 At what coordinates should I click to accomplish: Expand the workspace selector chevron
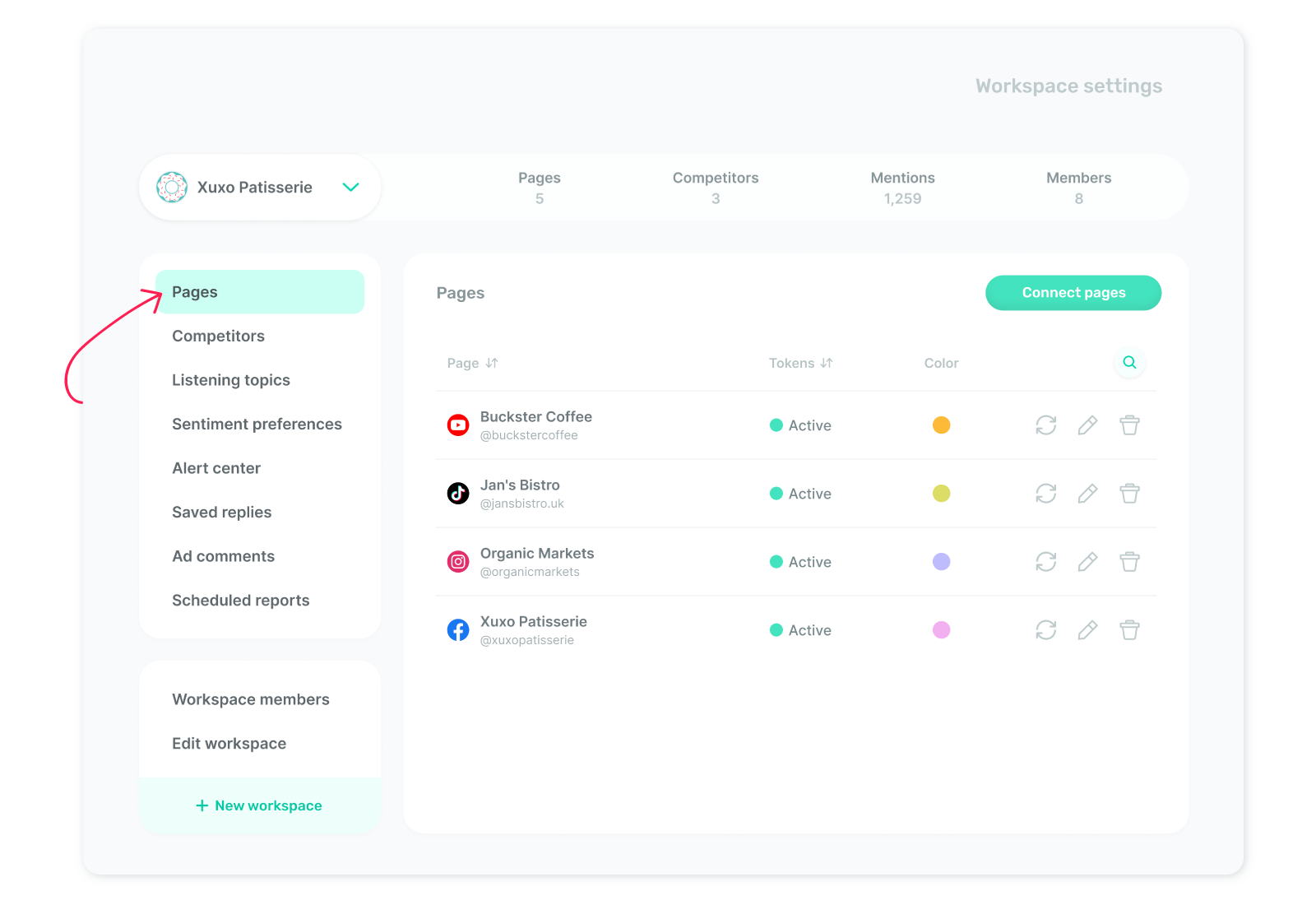(350, 188)
